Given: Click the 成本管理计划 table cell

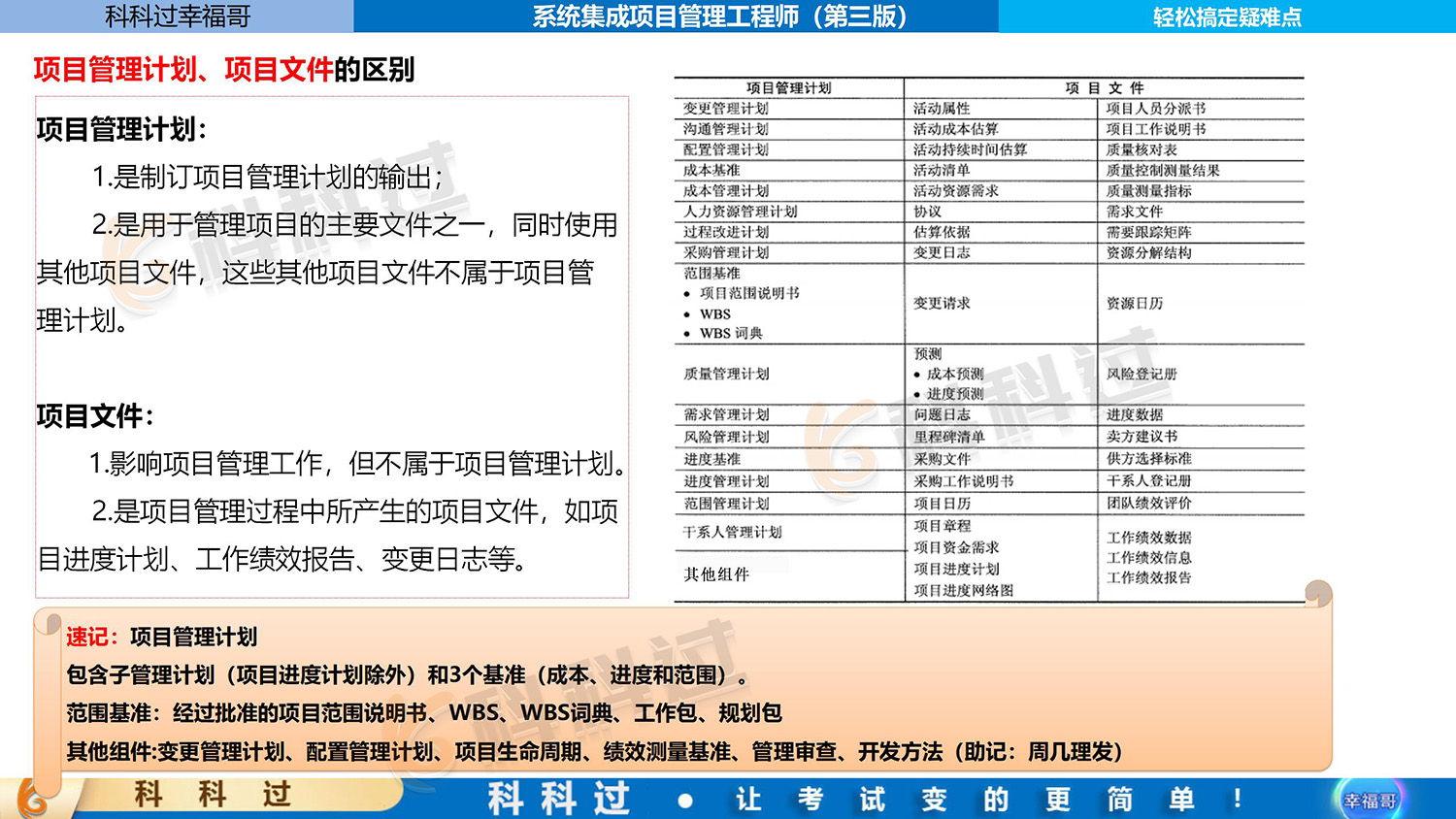Looking at the screenshot, I should point(725,190).
